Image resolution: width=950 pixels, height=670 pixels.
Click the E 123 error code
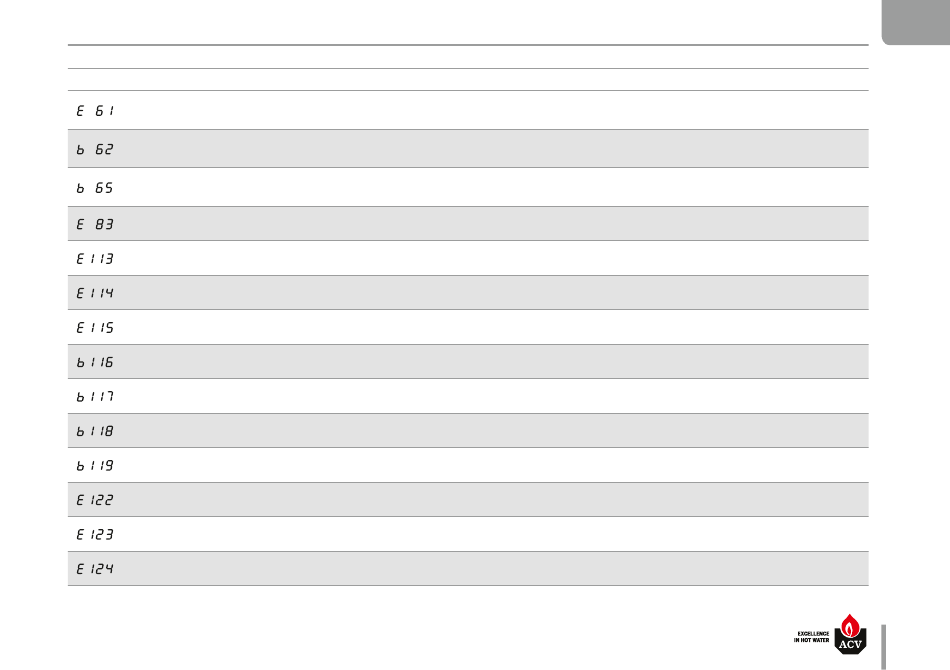click(x=95, y=535)
